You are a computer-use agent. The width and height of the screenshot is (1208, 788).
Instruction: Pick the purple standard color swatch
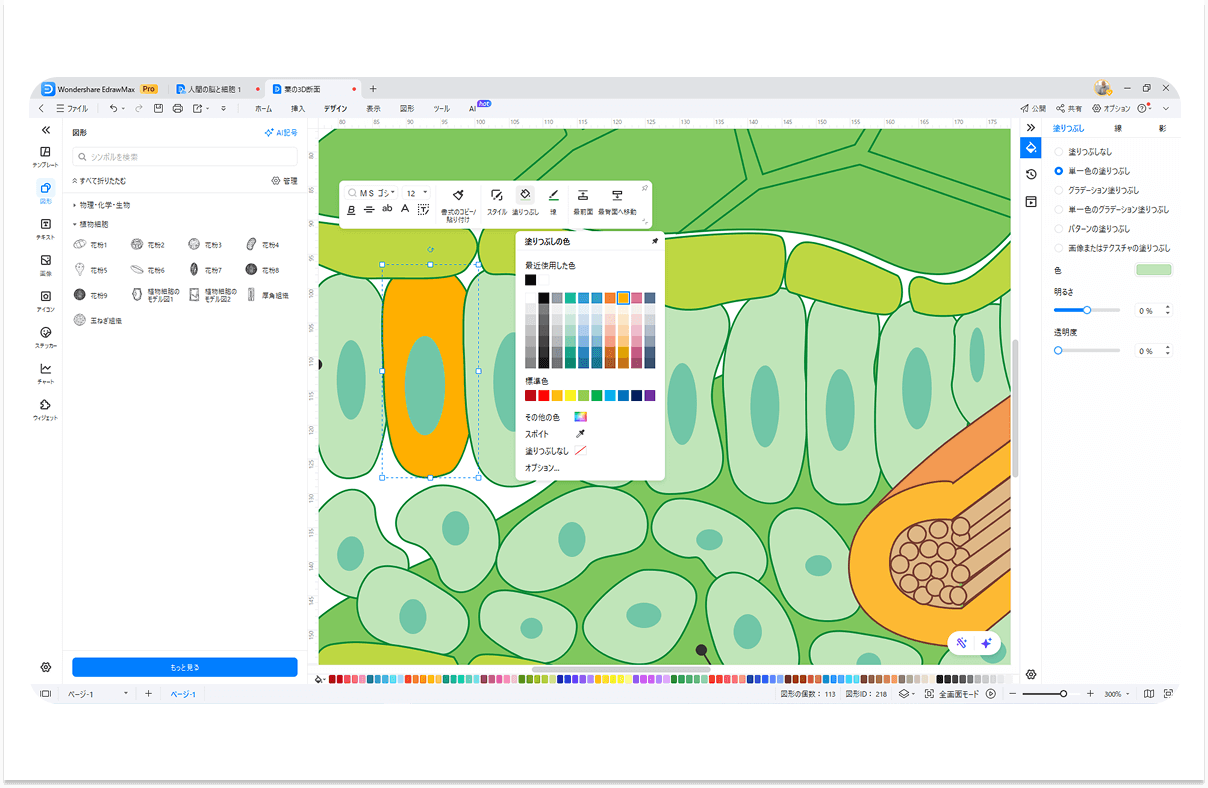click(649, 396)
